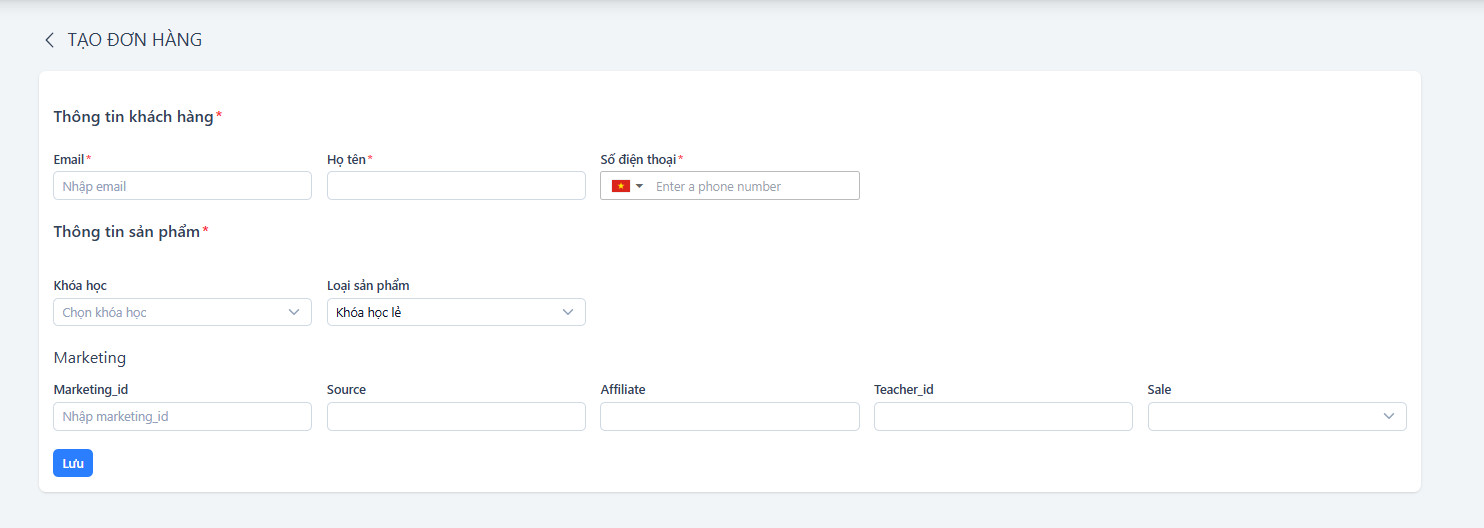
Task: Select the Teacher_id input field
Action: point(1003,416)
